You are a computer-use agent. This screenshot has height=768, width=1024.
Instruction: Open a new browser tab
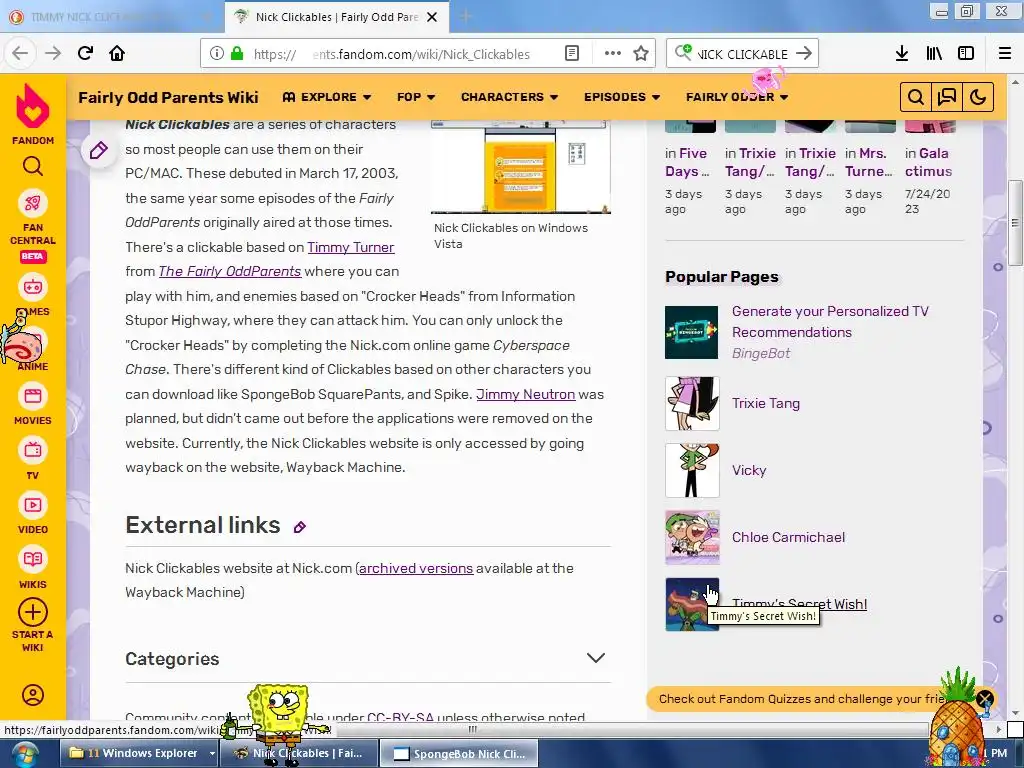(465, 17)
